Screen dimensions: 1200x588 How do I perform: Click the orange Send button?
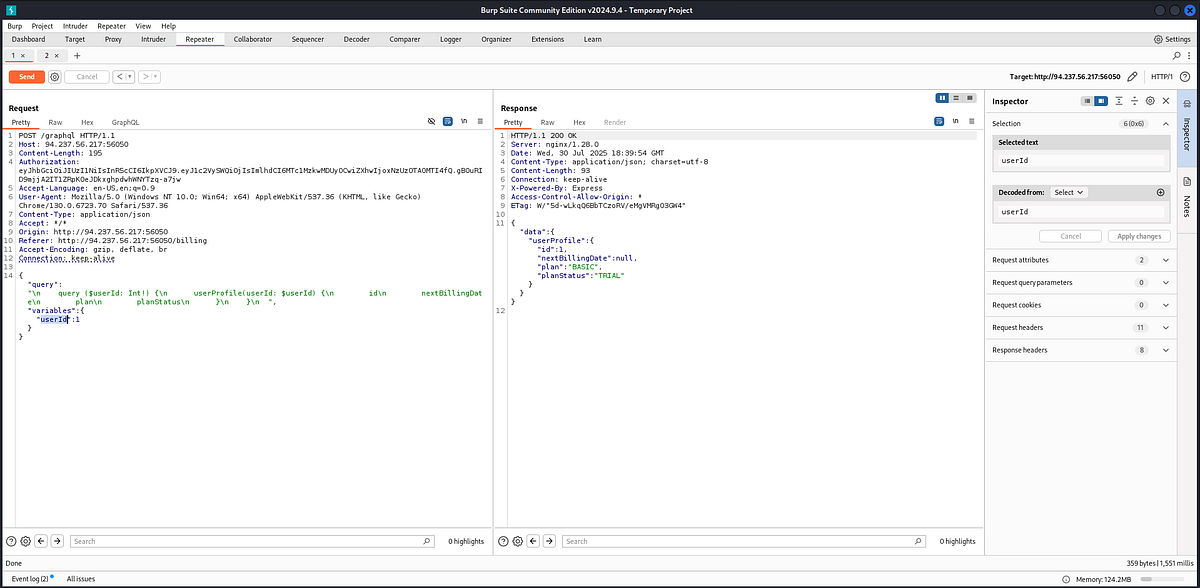tap(27, 76)
